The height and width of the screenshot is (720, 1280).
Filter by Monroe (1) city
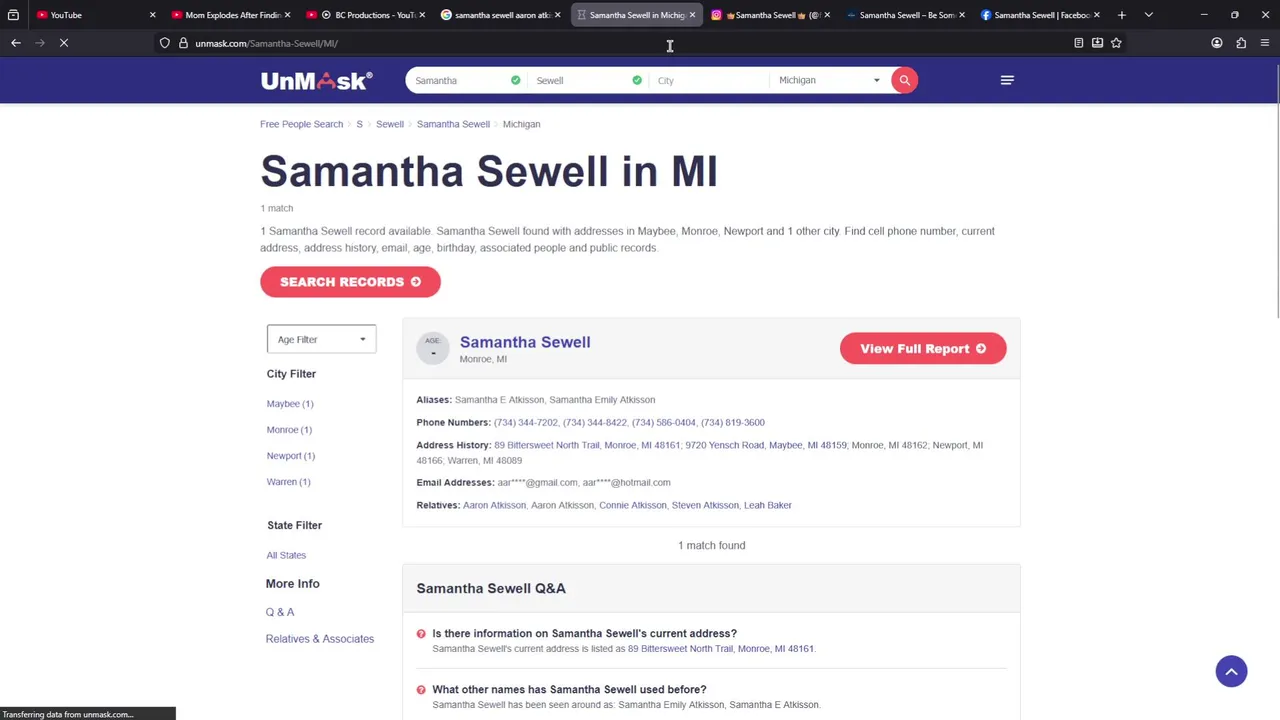[289, 429]
